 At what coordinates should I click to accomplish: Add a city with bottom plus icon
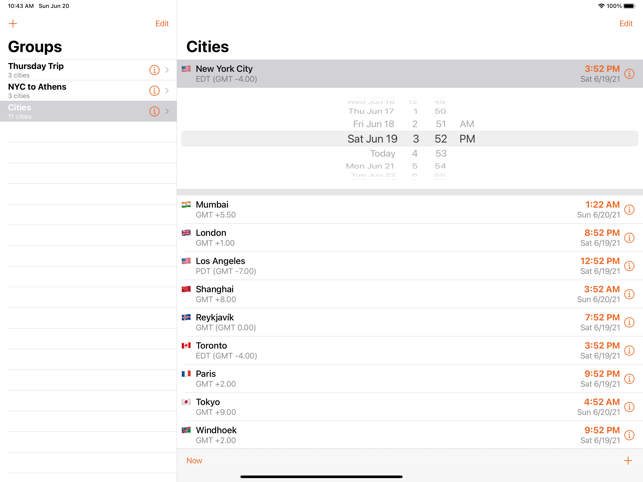(628, 461)
